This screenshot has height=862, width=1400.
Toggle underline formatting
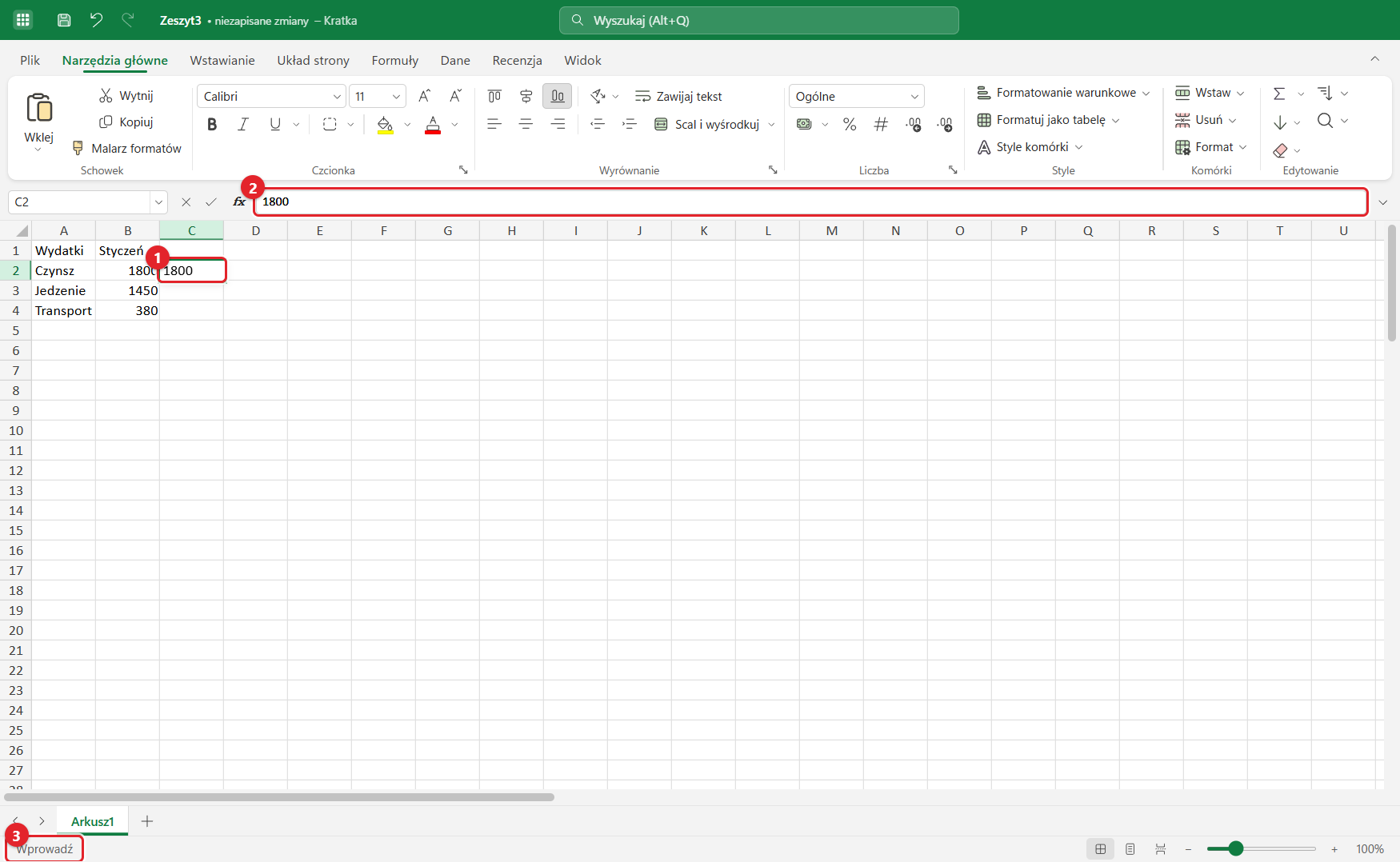(x=275, y=125)
